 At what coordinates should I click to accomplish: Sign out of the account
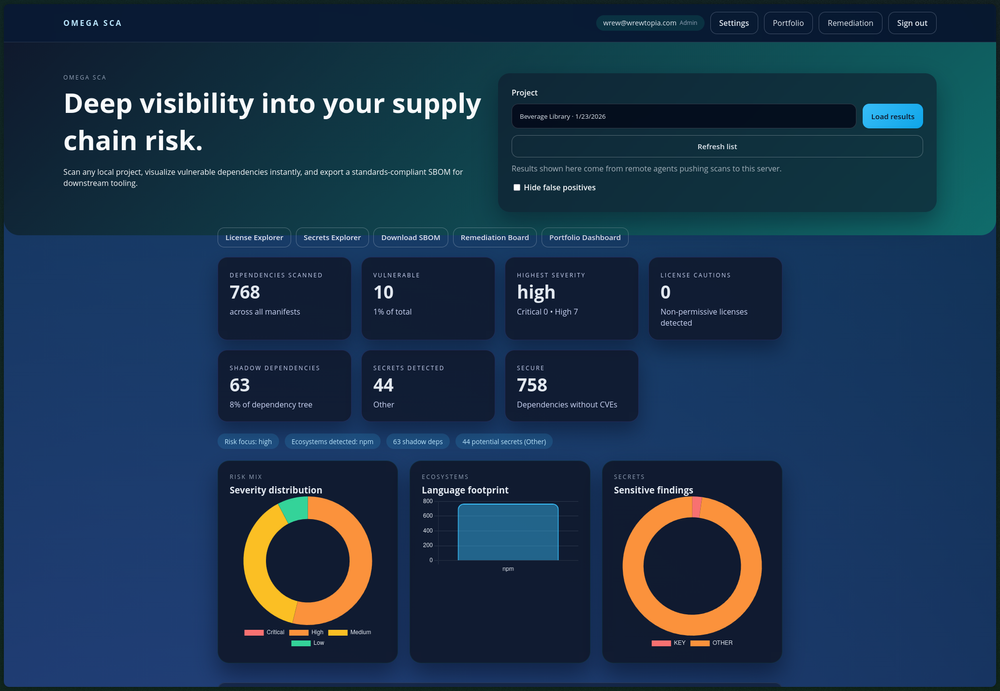click(x=911, y=23)
